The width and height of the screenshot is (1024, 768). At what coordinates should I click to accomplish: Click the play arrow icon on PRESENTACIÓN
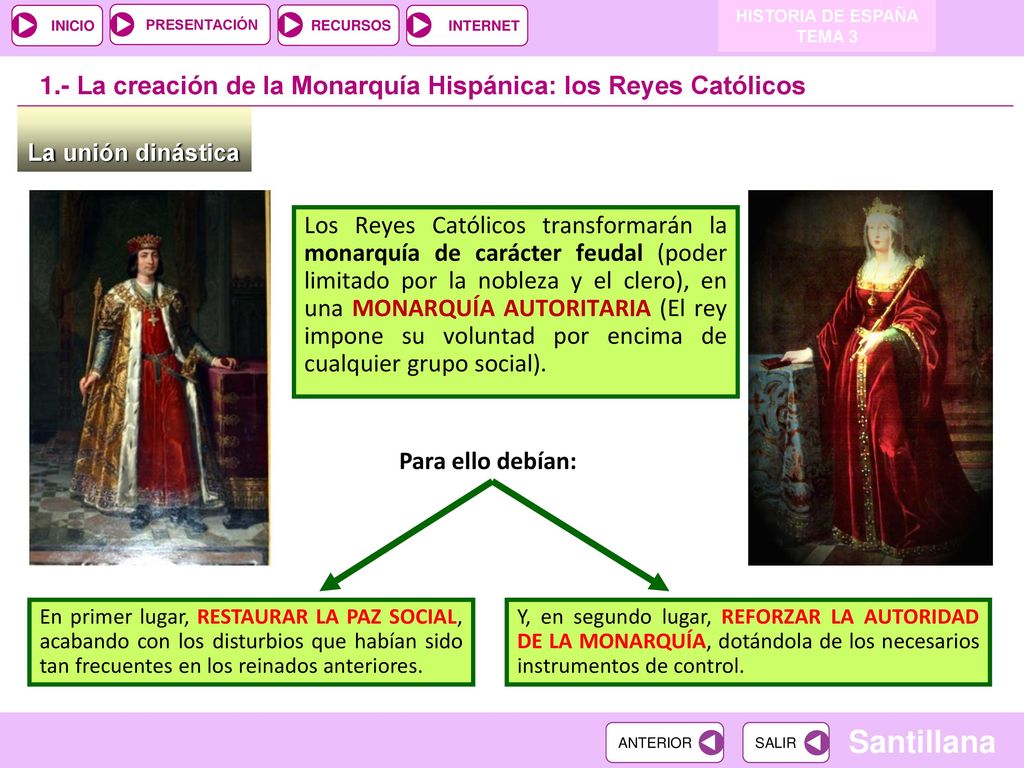click(122, 25)
